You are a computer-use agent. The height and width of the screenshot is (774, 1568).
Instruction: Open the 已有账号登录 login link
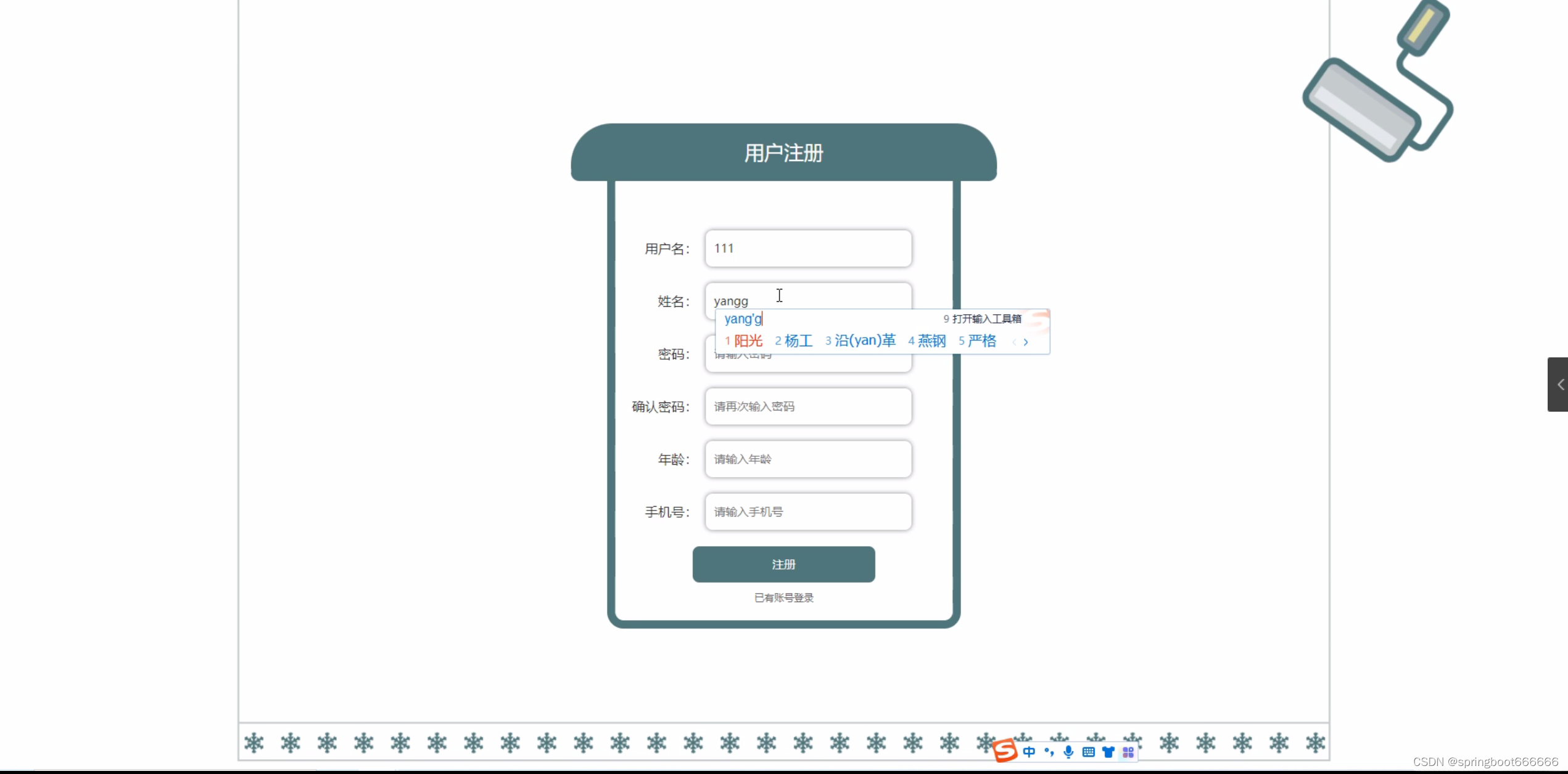(x=783, y=597)
